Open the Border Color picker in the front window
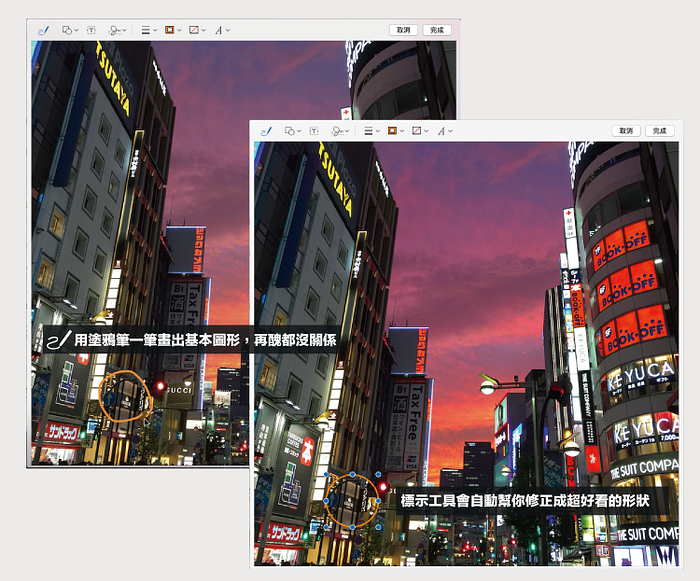Viewport: 700px width, 581px height. 393,131
